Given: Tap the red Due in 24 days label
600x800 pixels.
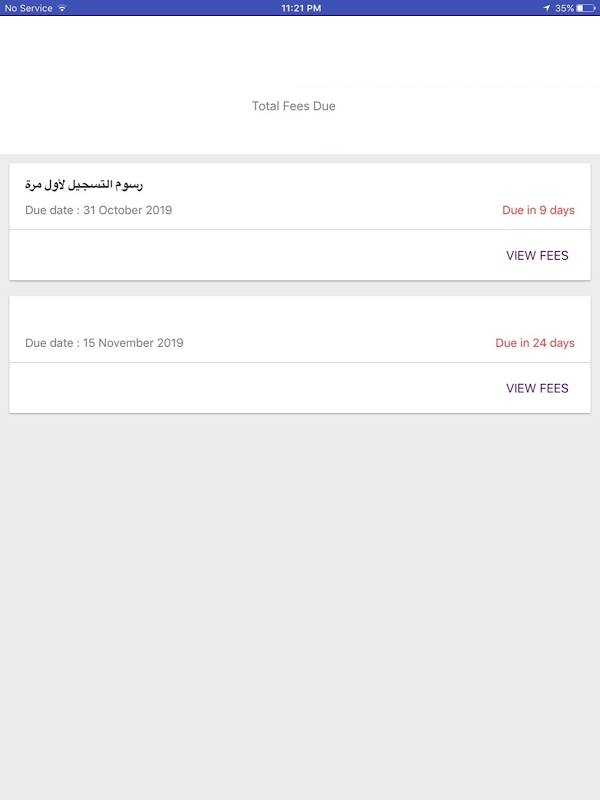Looking at the screenshot, I should click(535, 343).
